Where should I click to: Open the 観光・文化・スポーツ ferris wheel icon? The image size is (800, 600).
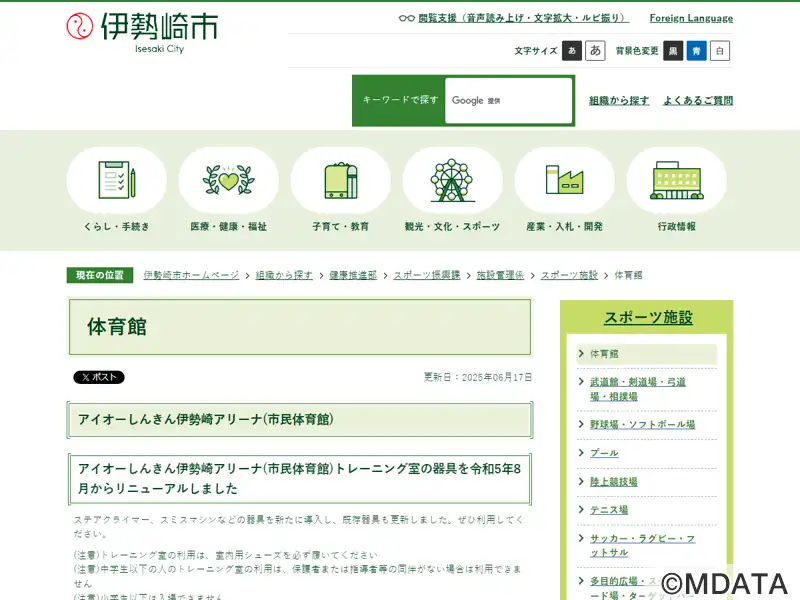pyautogui.click(x=452, y=180)
